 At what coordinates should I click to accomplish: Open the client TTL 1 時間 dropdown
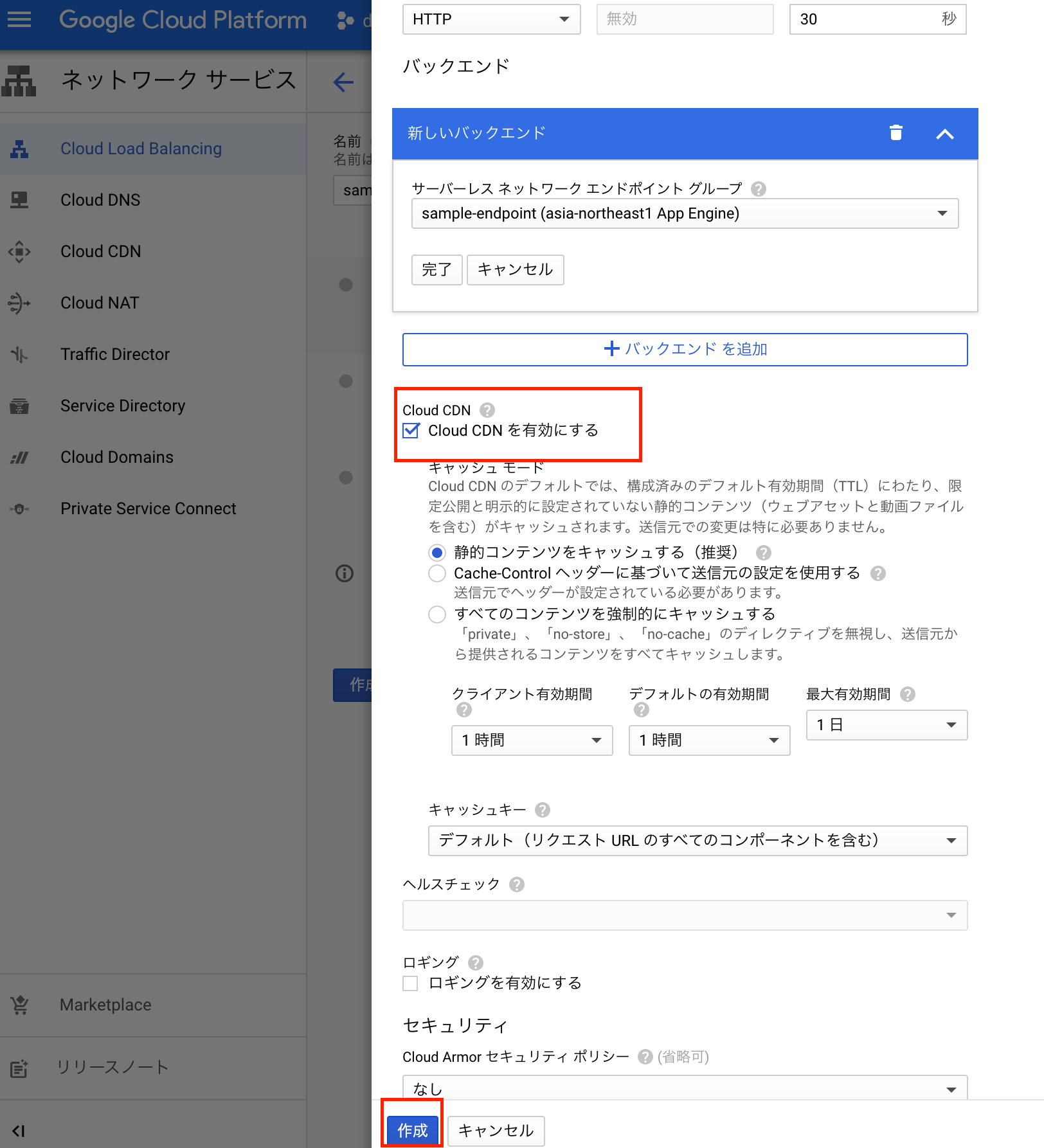532,740
